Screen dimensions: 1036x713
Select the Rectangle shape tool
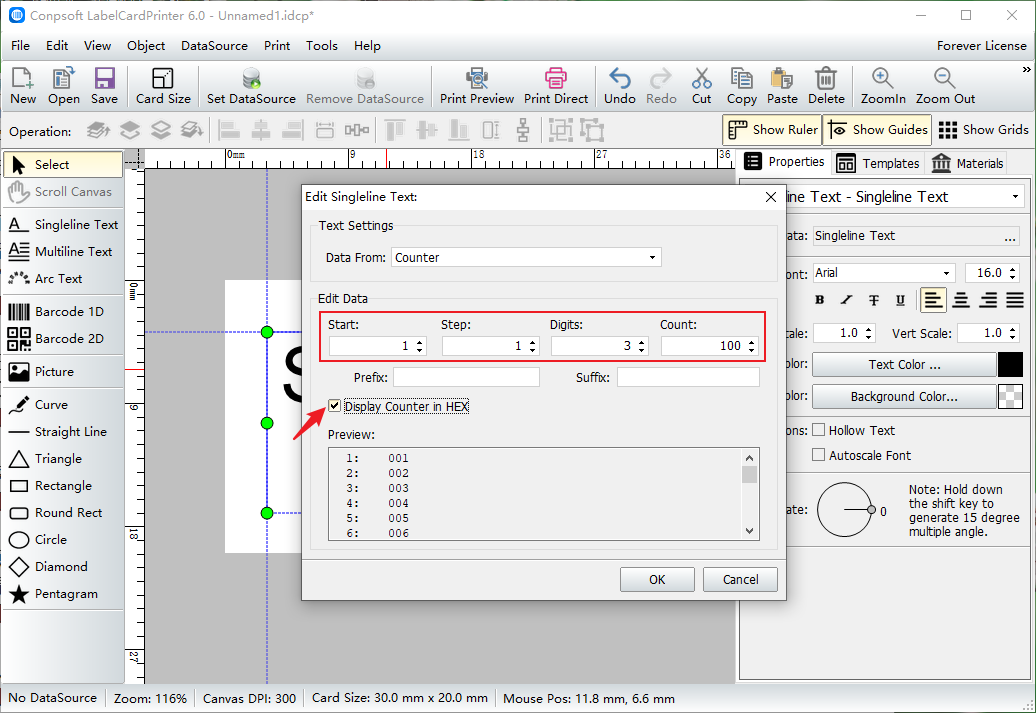pos(63,486)
